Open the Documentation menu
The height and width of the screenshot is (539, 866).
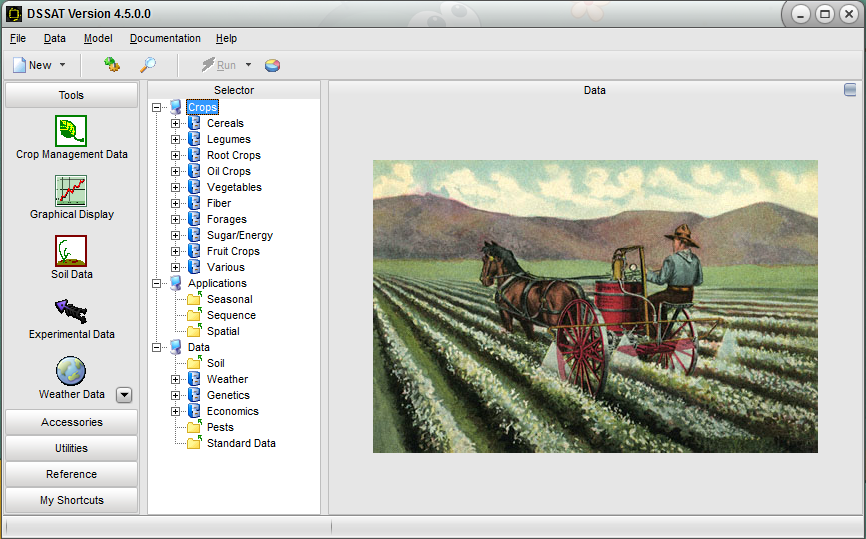tap(165, 38)
